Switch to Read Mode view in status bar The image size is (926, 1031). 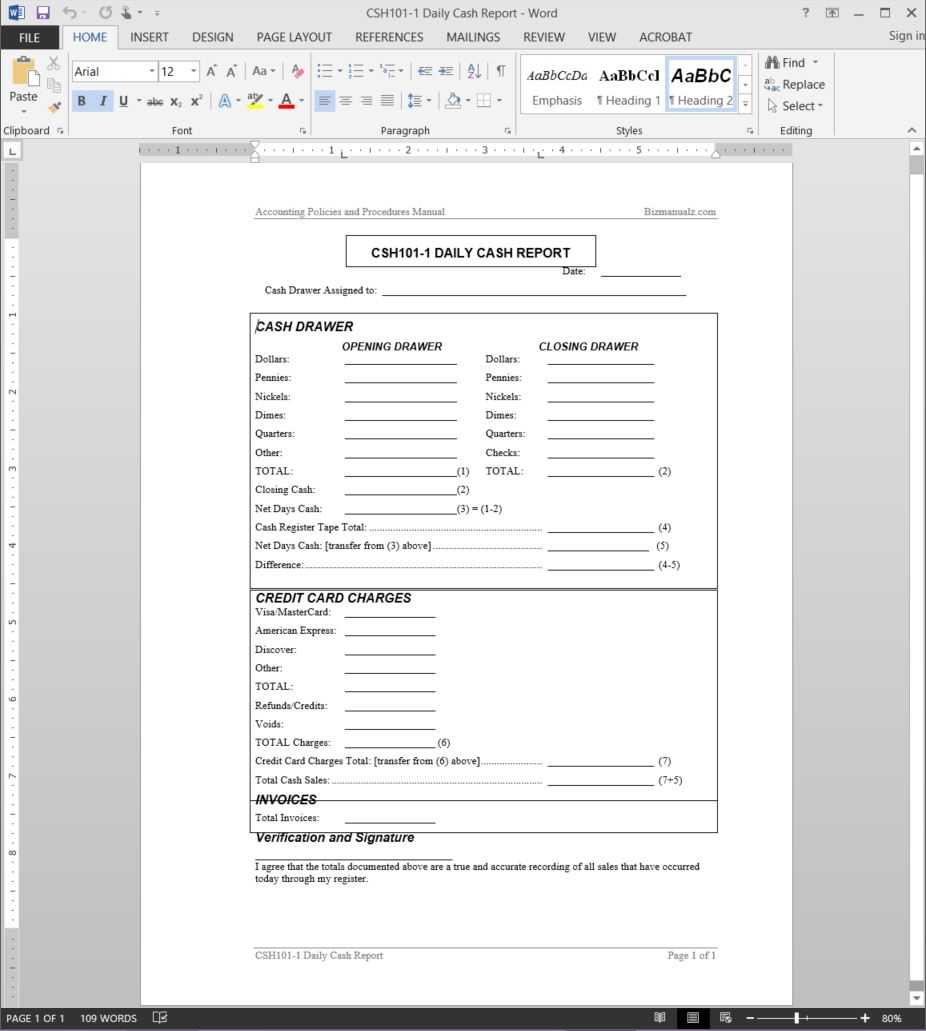[x=660, y=1018]
